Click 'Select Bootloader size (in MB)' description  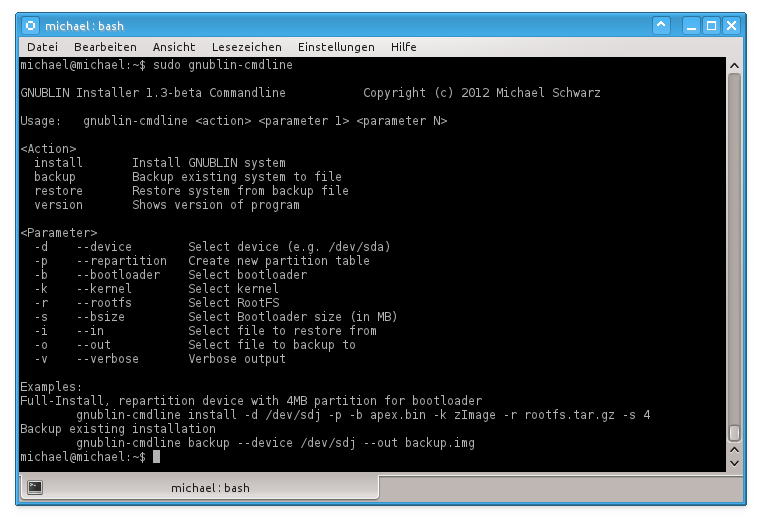pyautogui.click(x=293, y=317)
